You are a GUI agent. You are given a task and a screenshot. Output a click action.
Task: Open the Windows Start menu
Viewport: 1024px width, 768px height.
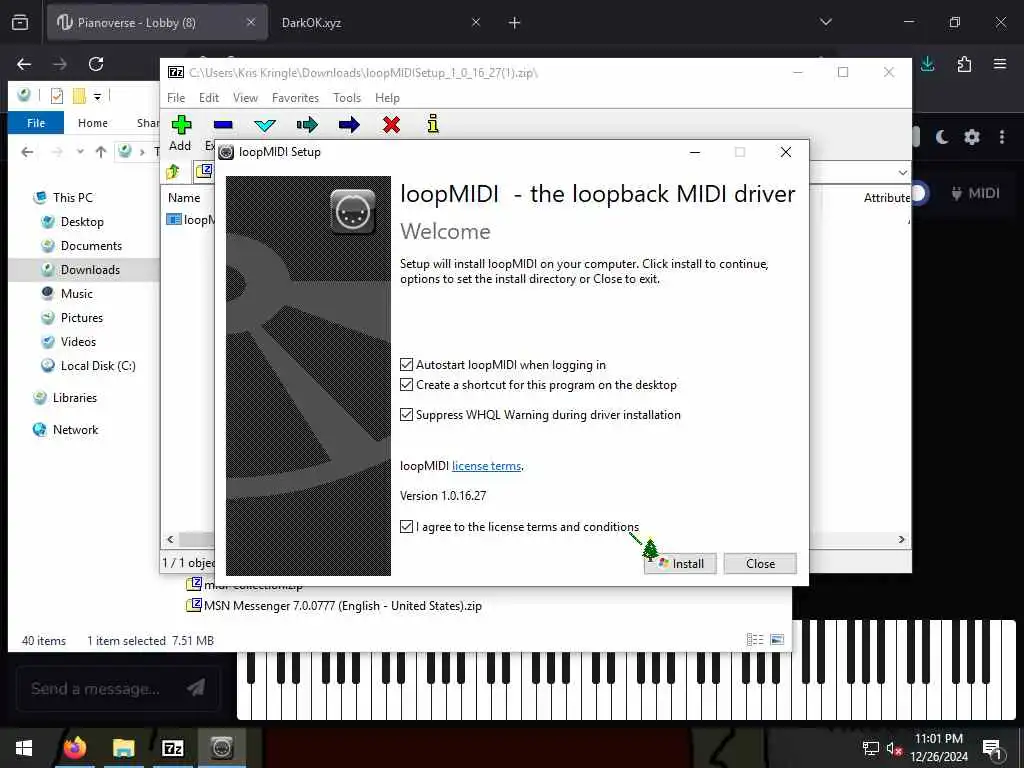click(24, 748)
